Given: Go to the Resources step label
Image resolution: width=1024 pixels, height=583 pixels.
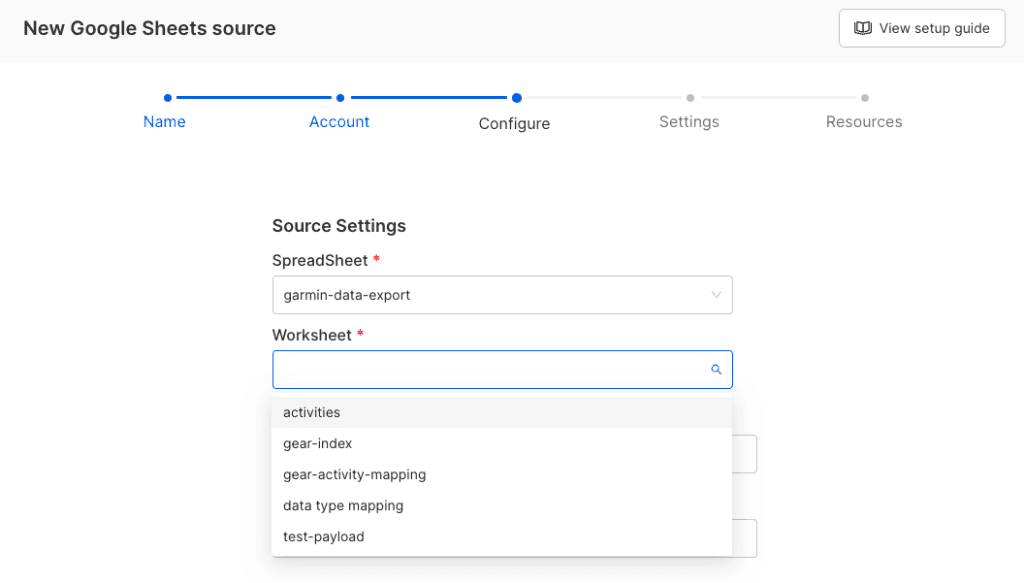Looking at the screenshot, I should pos(864,122).
